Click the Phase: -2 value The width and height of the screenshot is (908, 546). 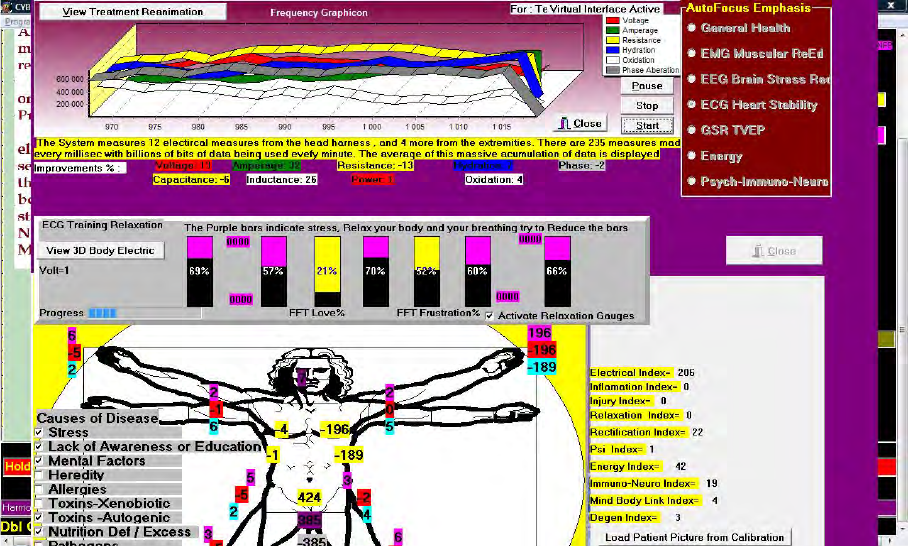pyautogui.click(x=582, y=166)
